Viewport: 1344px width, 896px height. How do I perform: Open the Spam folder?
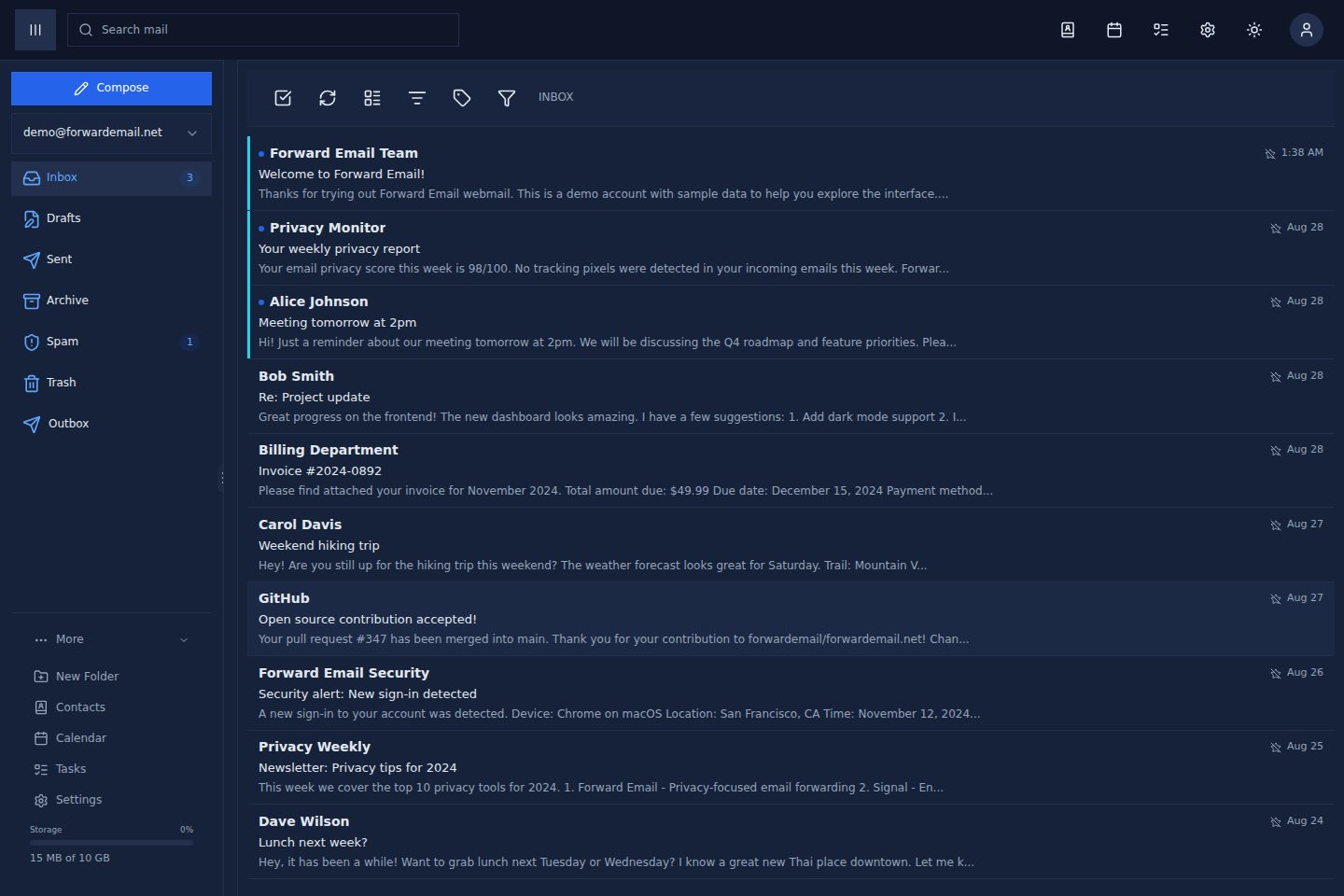[111, 342]
